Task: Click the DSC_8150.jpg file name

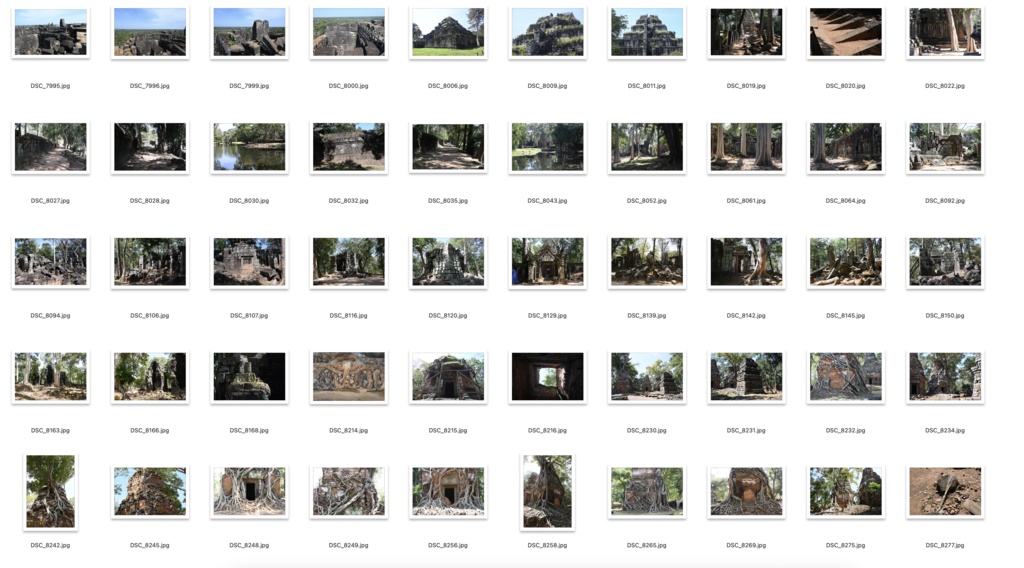Action: (x=945, y=315)
